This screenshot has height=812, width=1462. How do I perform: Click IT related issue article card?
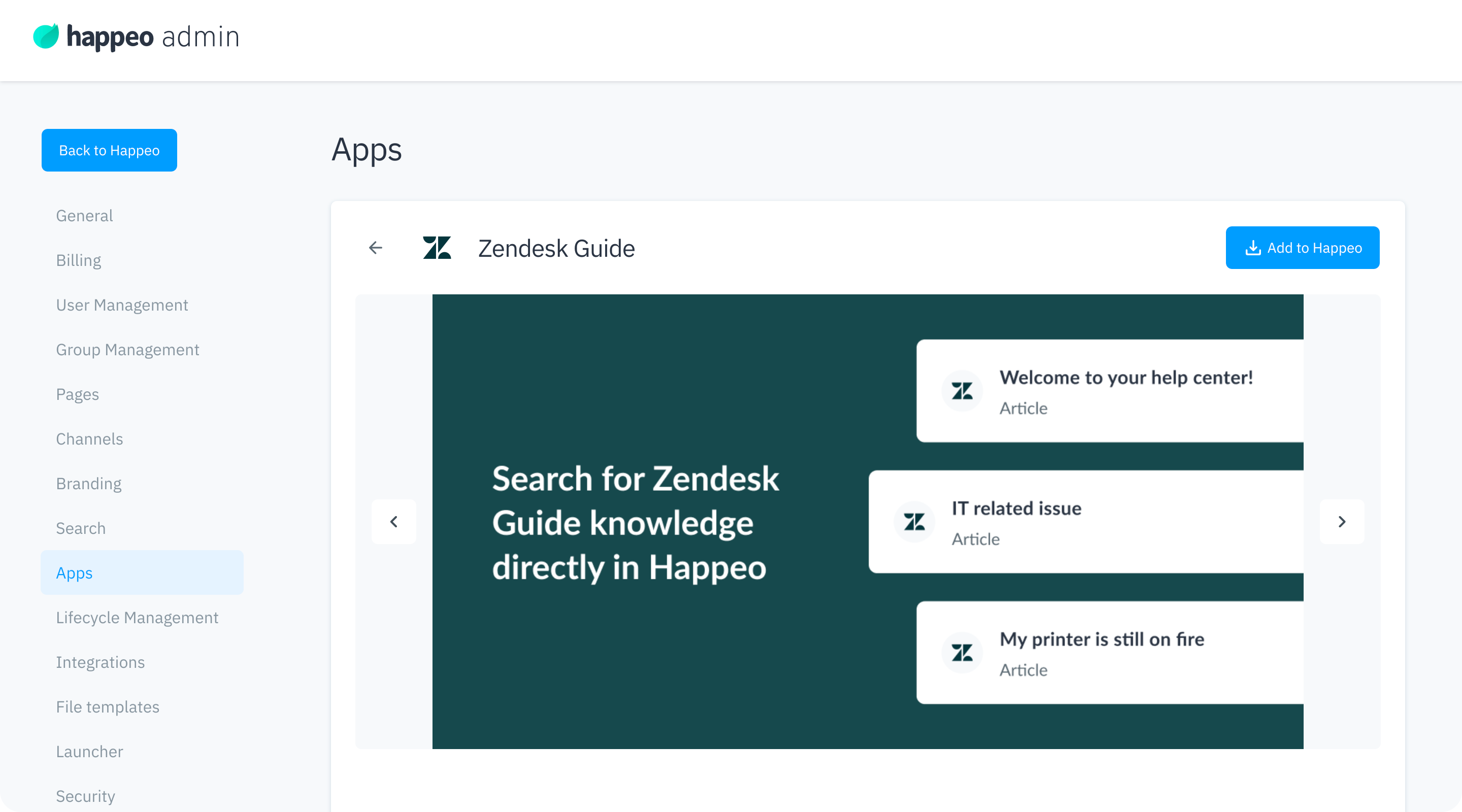point(1086,522)
